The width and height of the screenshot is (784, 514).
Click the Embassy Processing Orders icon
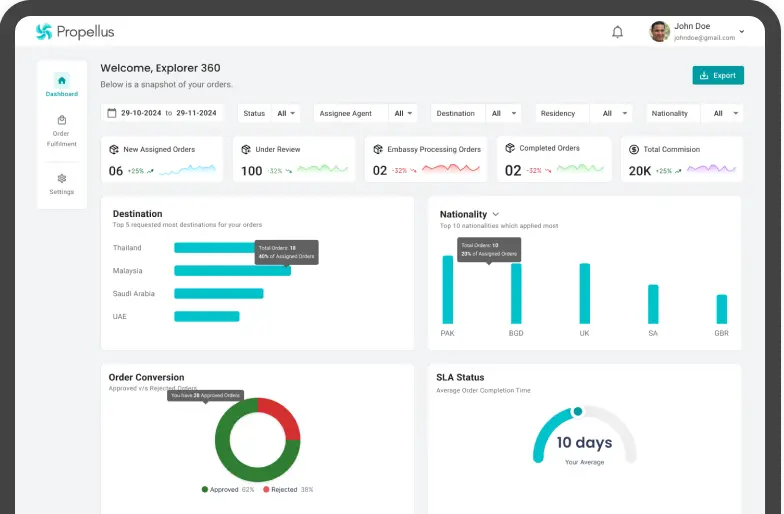378,149
